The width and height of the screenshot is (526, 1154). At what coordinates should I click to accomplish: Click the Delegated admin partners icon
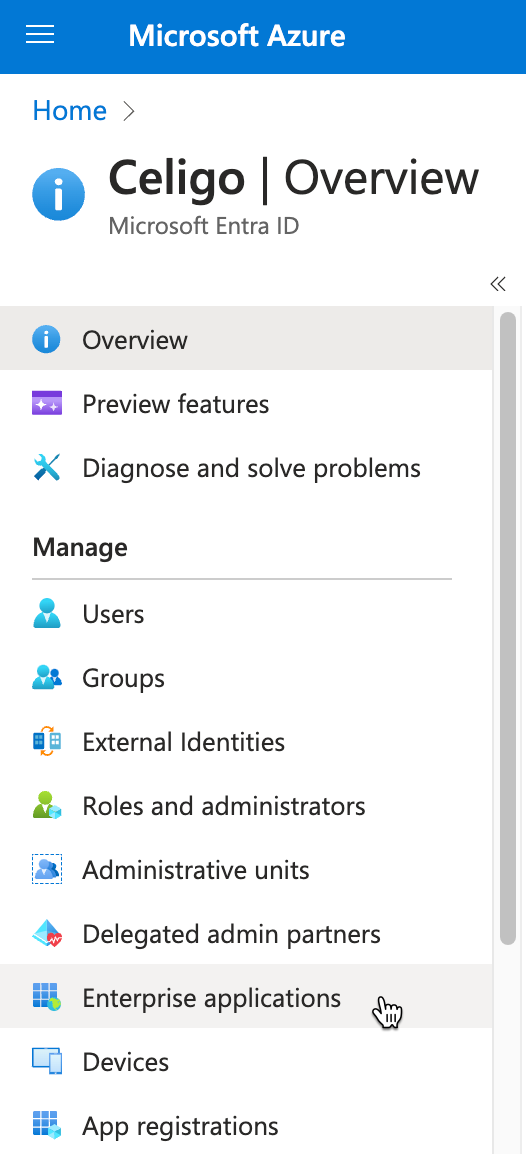(x=47, y=934)
